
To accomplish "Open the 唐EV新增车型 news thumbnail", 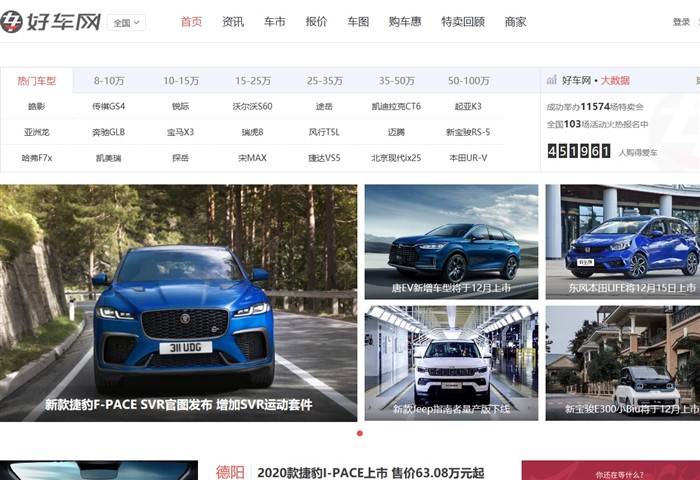I will [x=451, y=242].
